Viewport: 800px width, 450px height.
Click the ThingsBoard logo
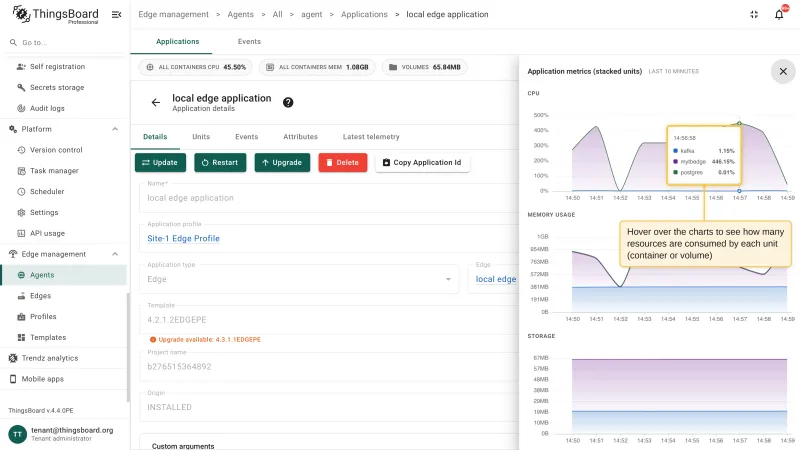pyautogui.click(x=56, y=14)
